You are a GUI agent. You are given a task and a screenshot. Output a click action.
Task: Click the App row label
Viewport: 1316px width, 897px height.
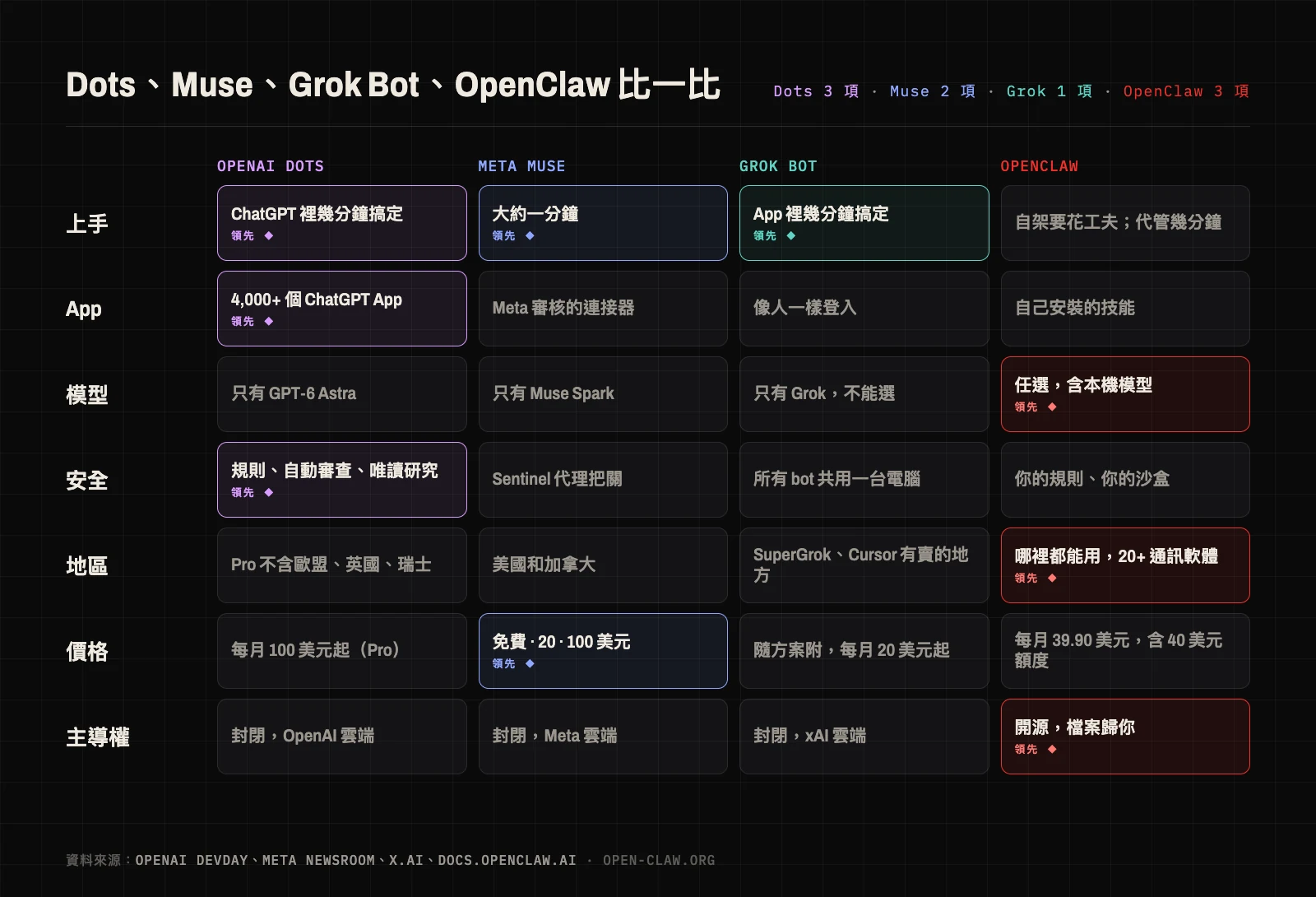click(84, 309)
